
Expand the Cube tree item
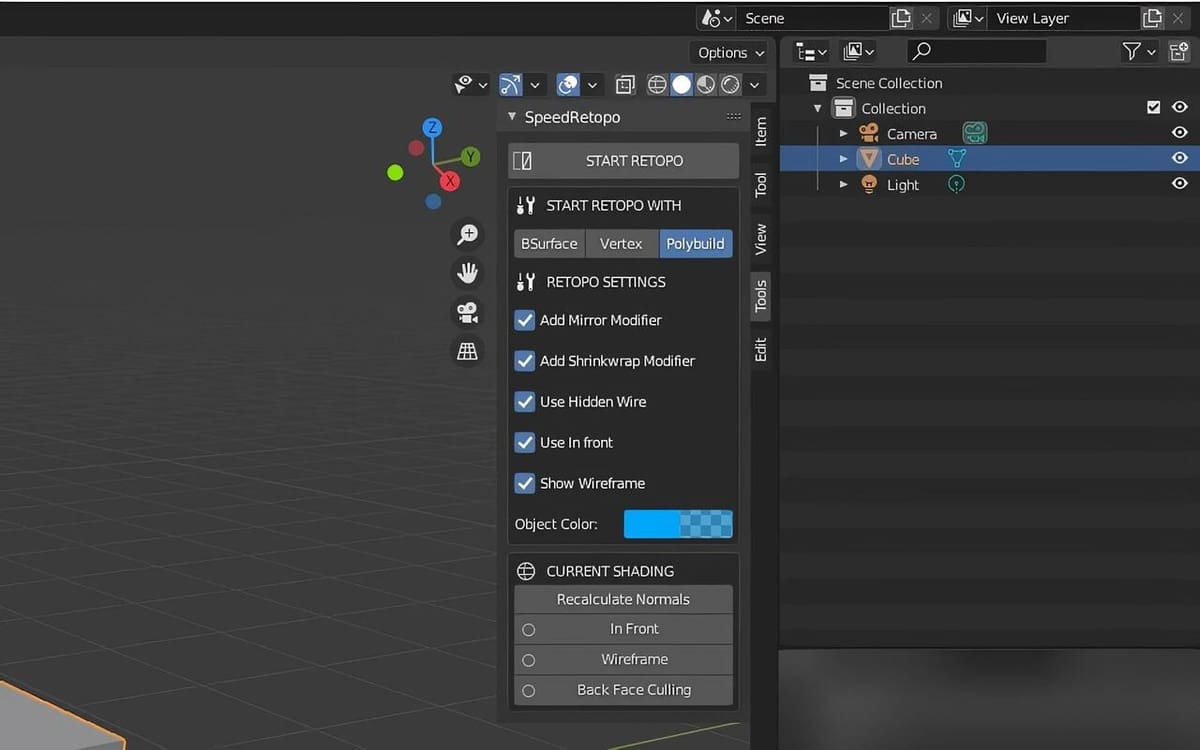click(x=843, y=159)
